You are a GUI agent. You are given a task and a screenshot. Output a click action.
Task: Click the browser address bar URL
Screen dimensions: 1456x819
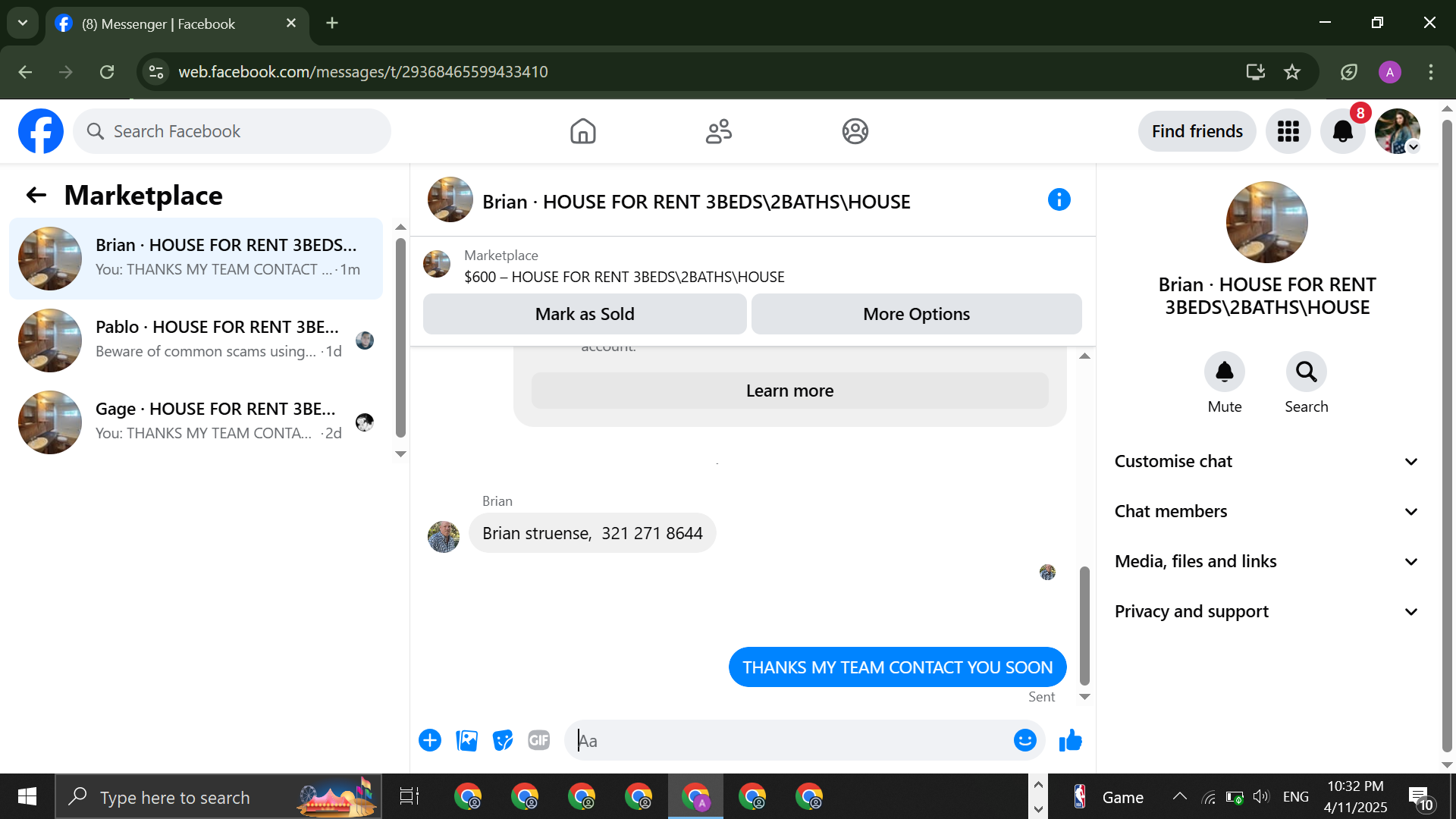click(363, 72)
